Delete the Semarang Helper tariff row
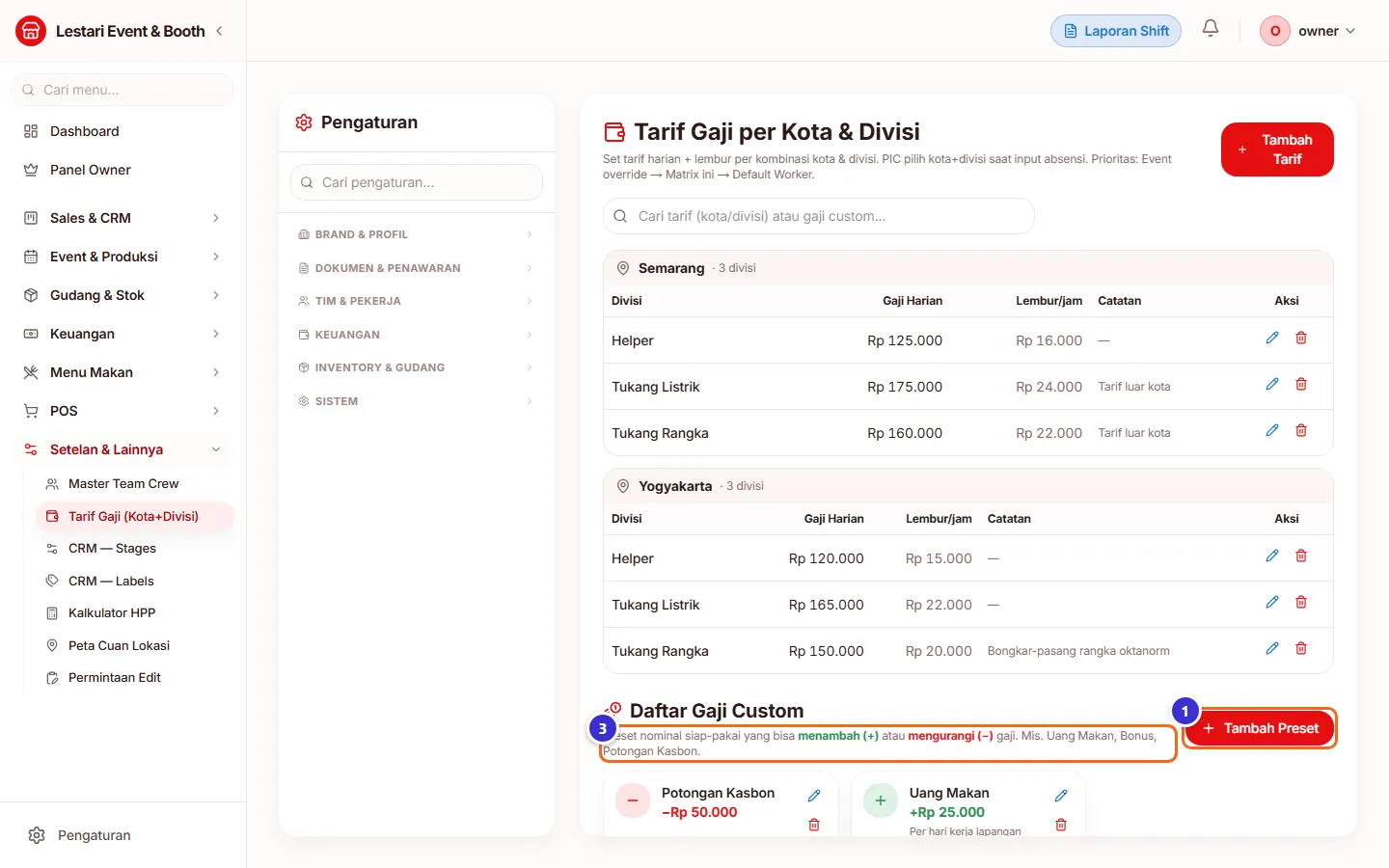 [1301, 338]
